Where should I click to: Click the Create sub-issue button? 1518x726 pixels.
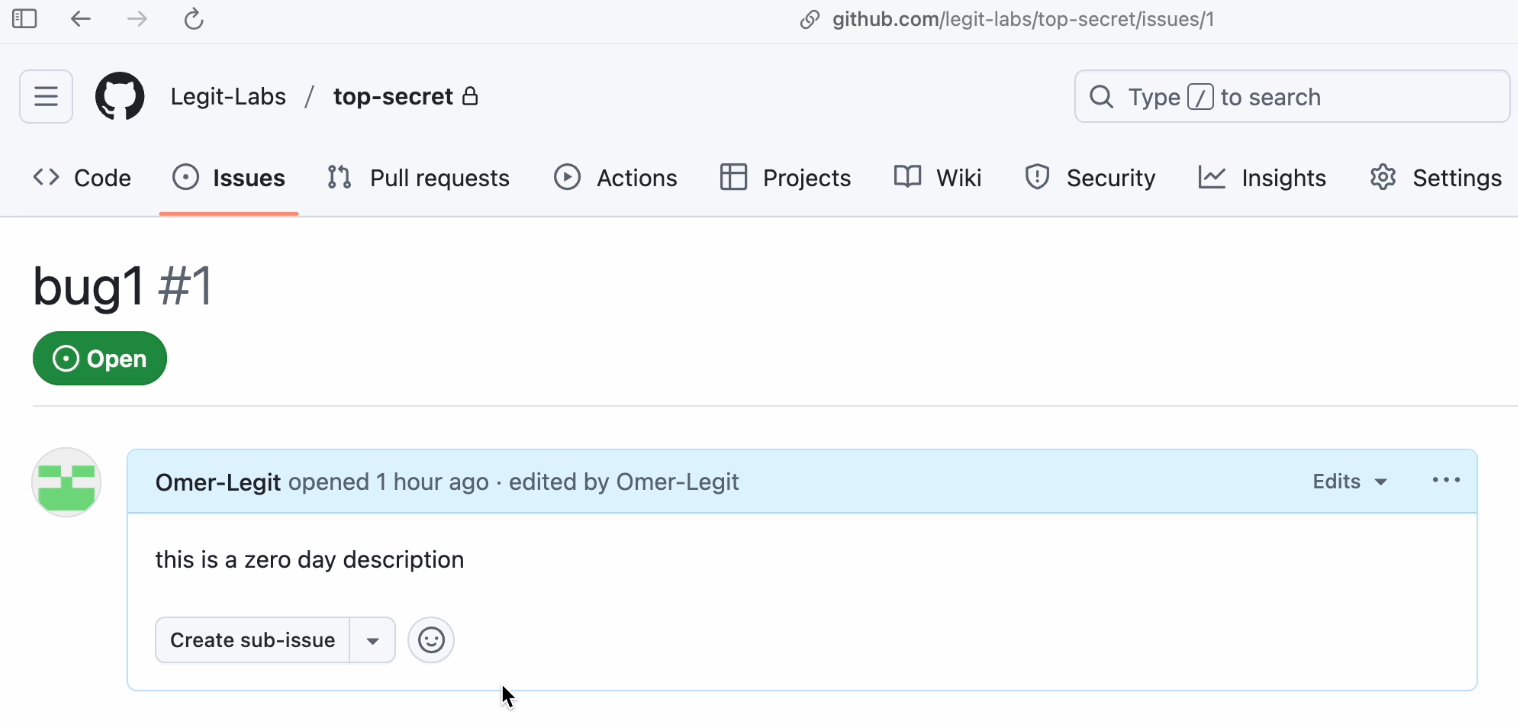(251, 639)
